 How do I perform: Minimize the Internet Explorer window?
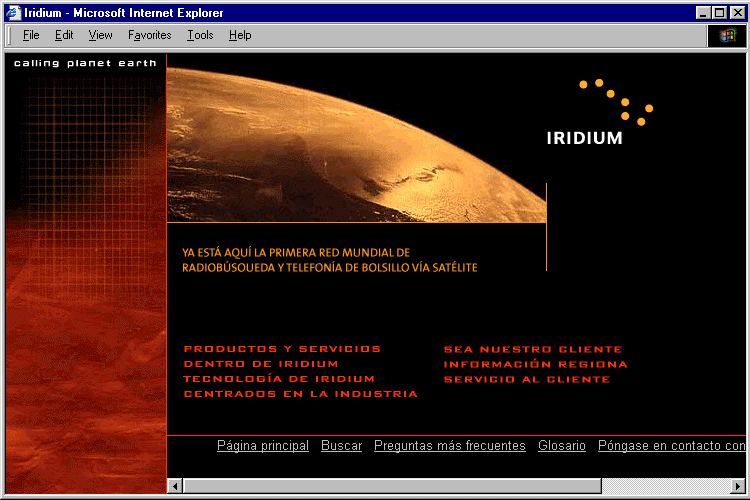click(x=702, y=13)
